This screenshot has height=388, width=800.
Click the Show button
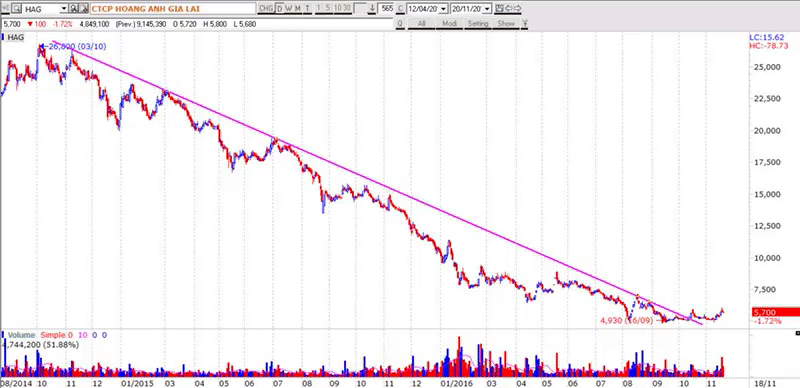click(506, 23)
